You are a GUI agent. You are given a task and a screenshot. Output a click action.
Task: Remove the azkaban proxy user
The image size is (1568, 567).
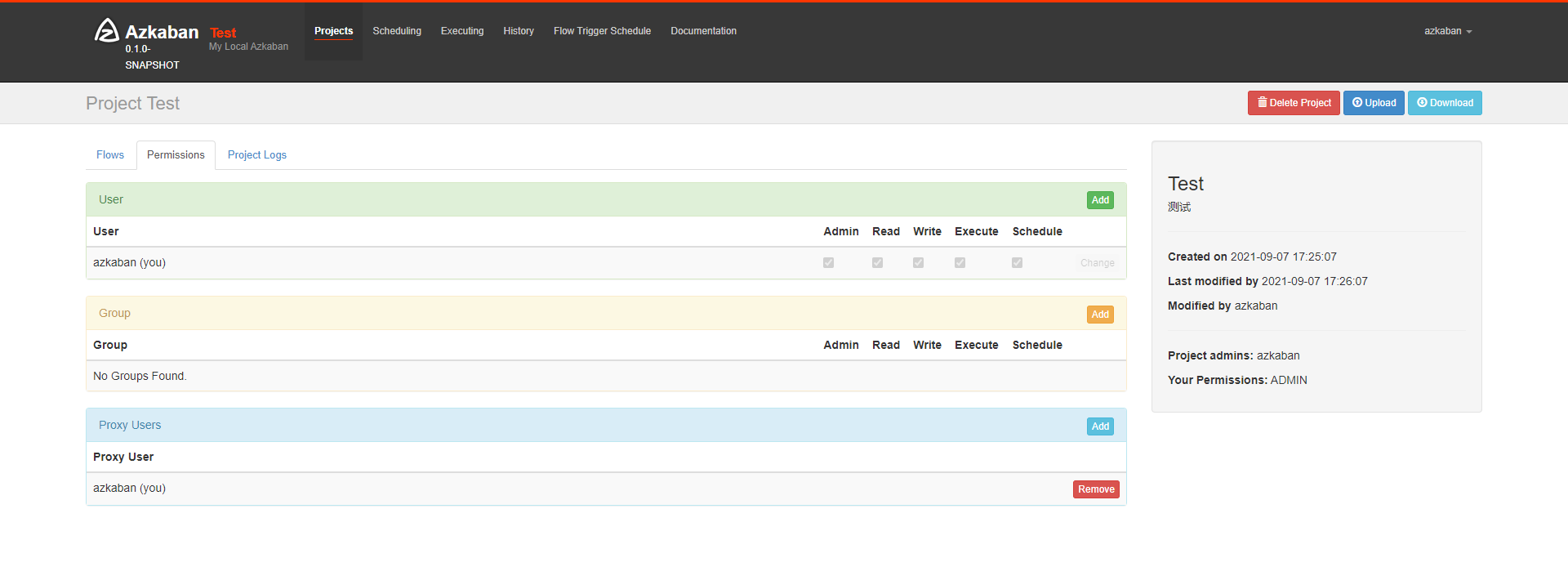(x=1096, y=489)
